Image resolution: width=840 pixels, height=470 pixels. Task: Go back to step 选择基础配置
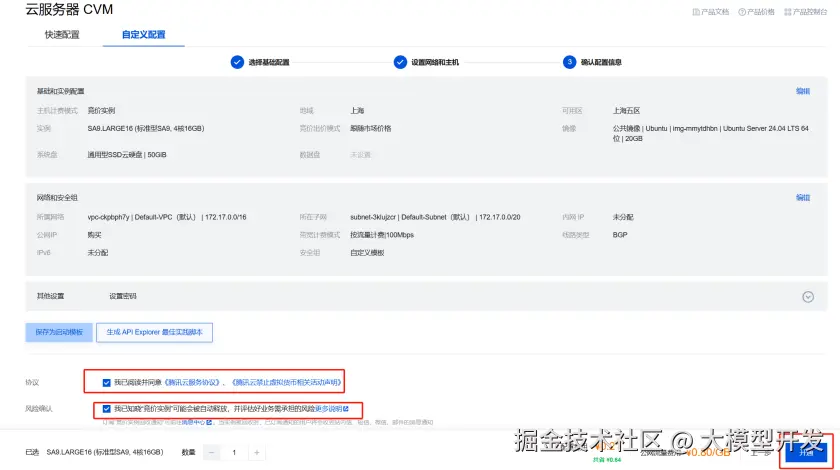(x=260, y=62)
